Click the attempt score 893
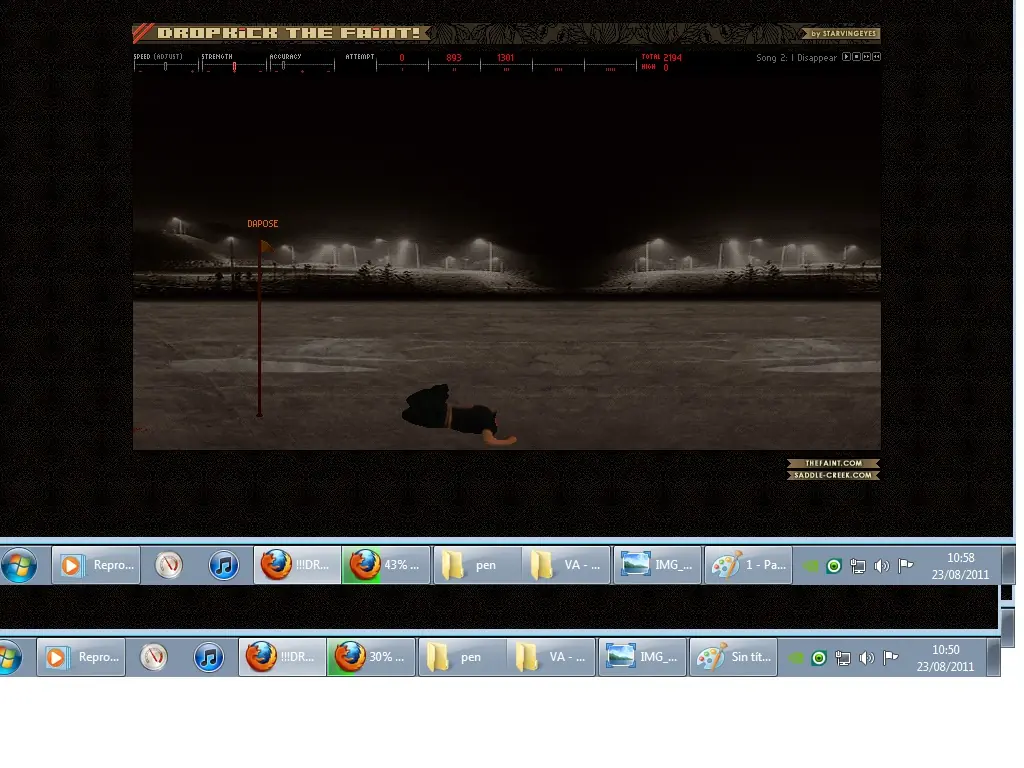 click(454, 57)
